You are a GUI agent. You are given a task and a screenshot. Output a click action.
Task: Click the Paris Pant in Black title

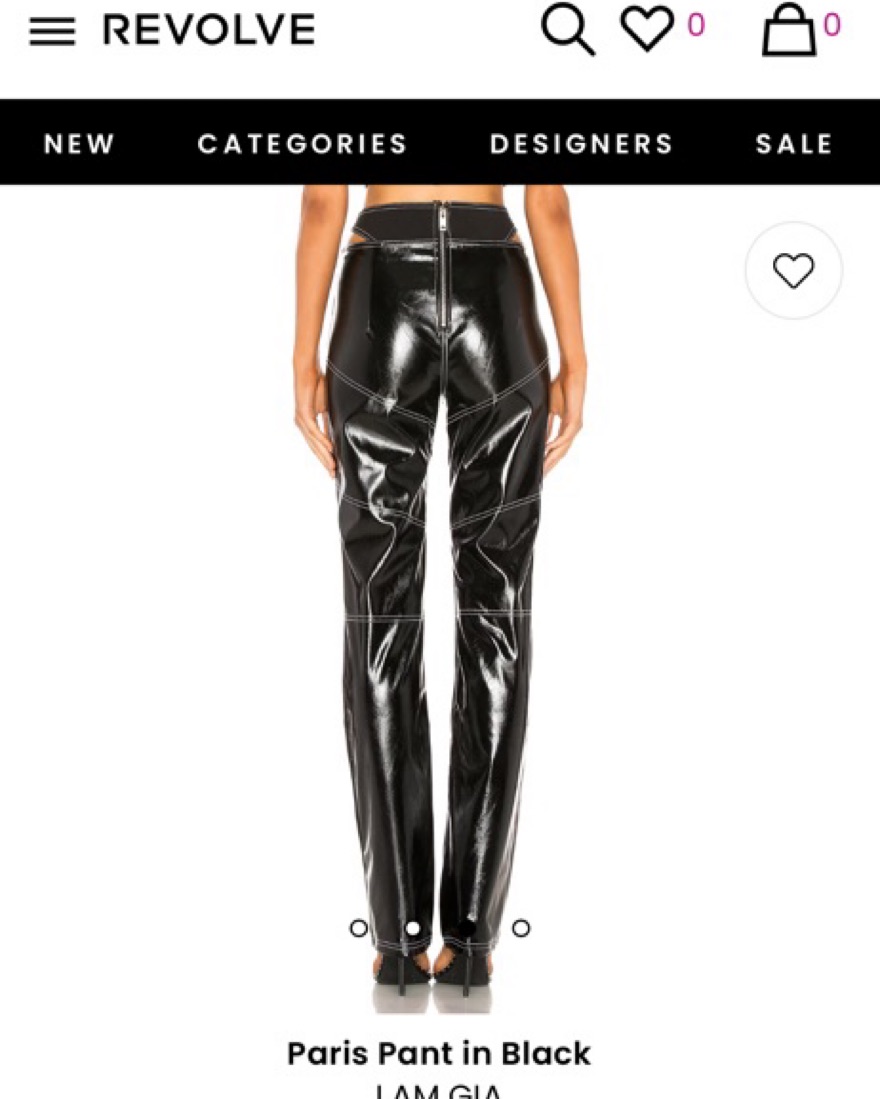pyautogui.click(x=439, y=1053)
